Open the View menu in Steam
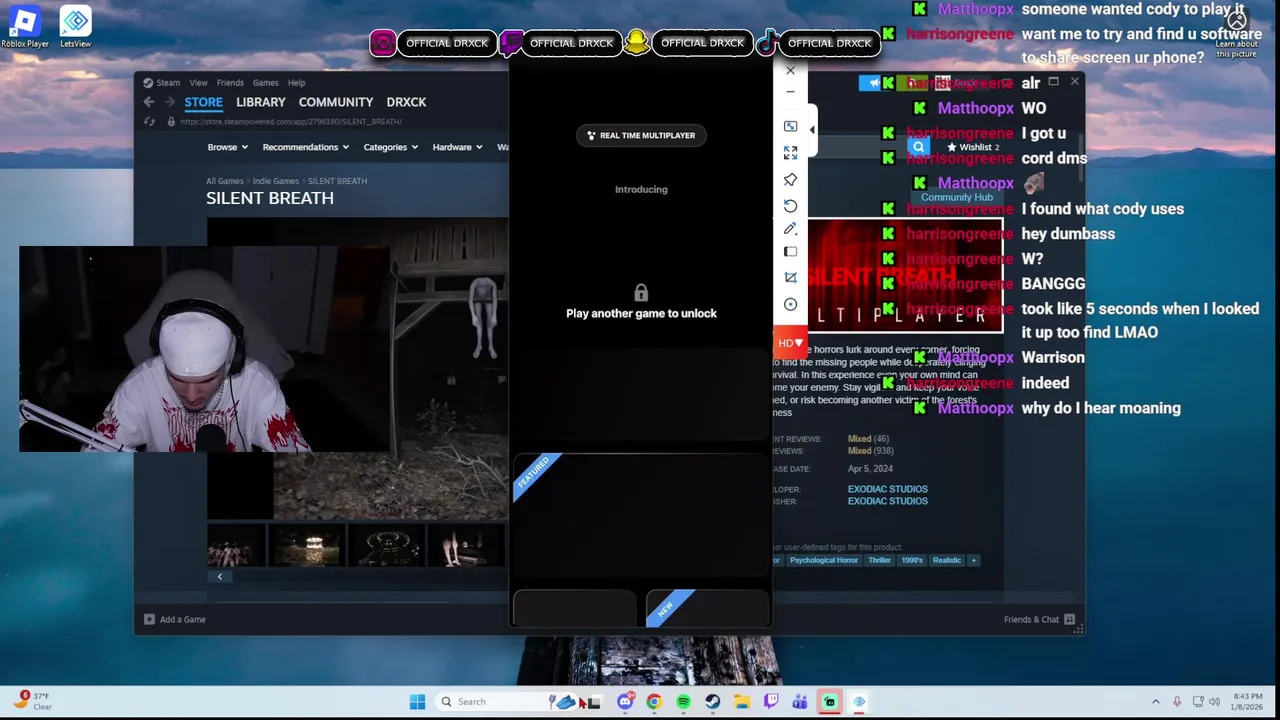The image size is (1280, 720). tap(198, 83)
